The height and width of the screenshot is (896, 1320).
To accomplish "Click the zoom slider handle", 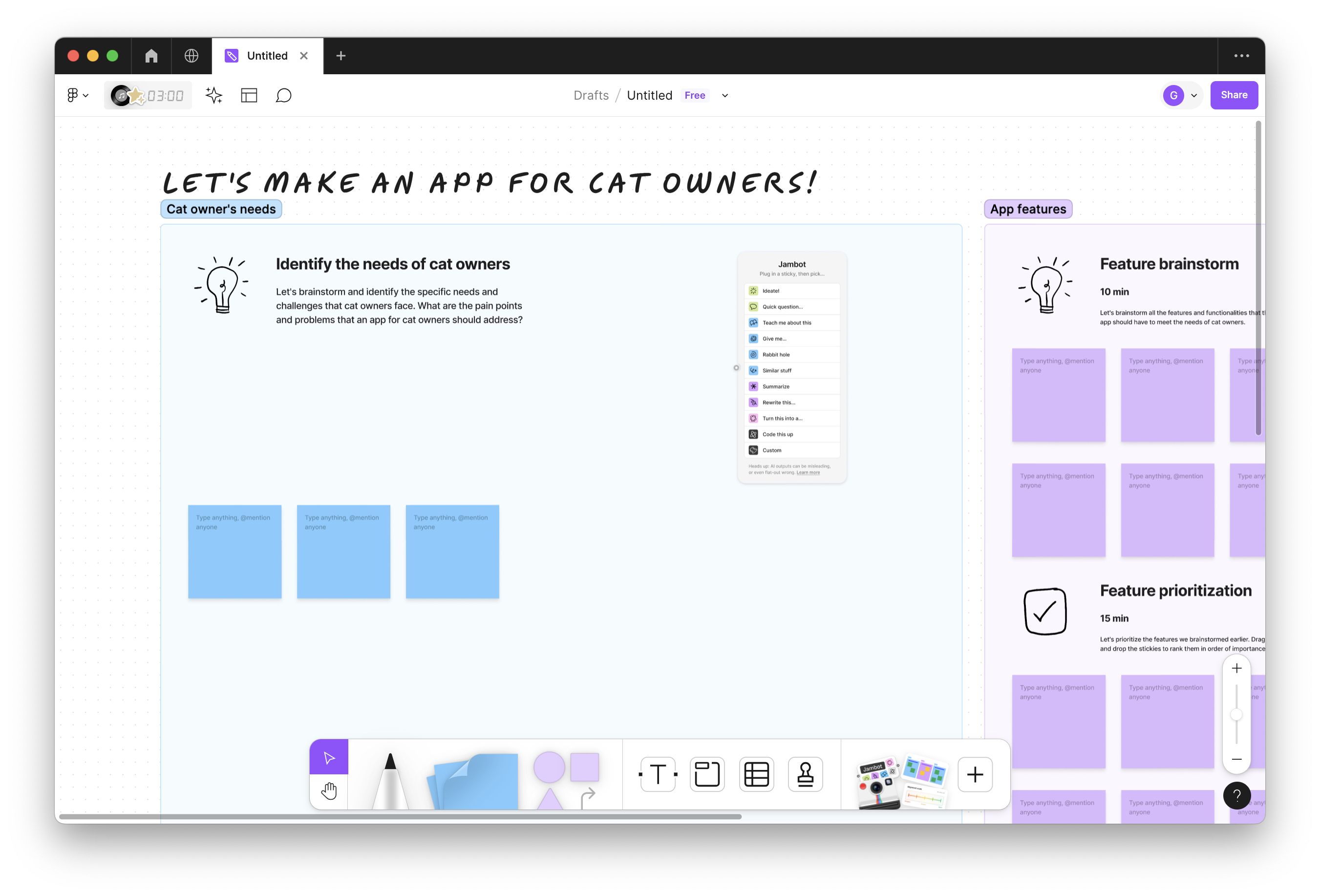I will [x=1236, y=715].
